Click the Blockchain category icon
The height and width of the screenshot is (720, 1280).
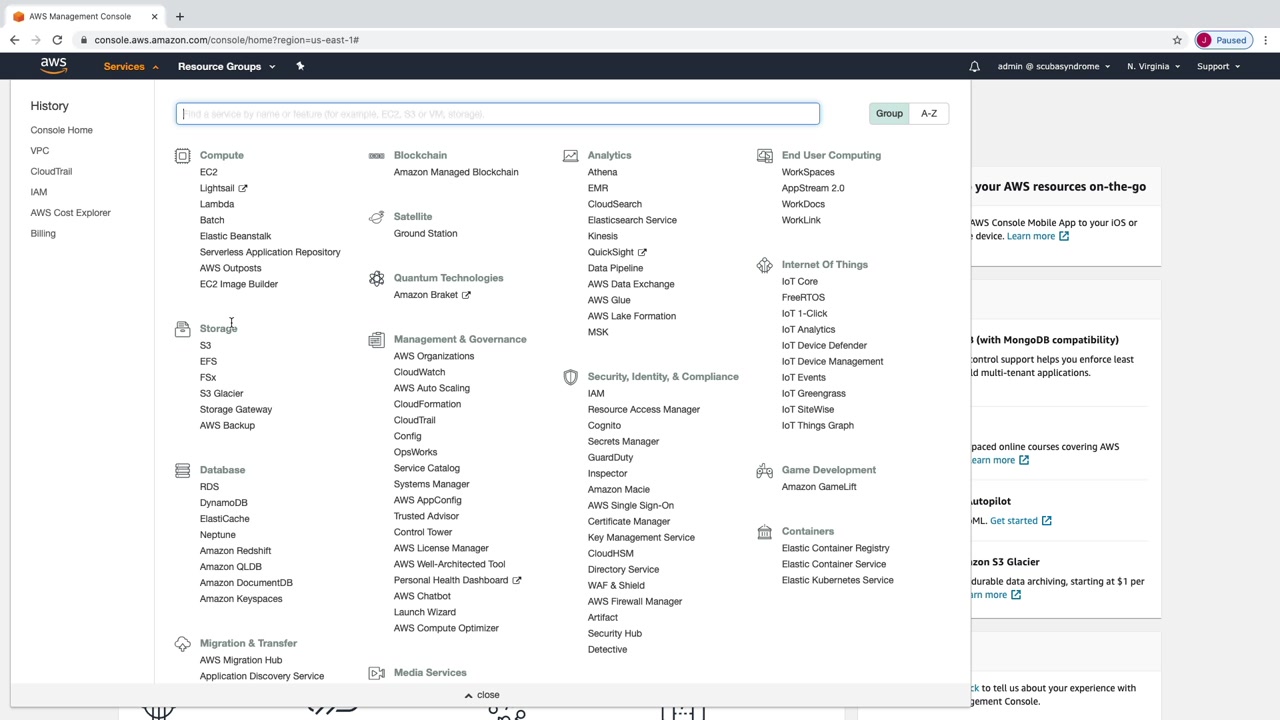pyautogui.click(x=376, y=155)
